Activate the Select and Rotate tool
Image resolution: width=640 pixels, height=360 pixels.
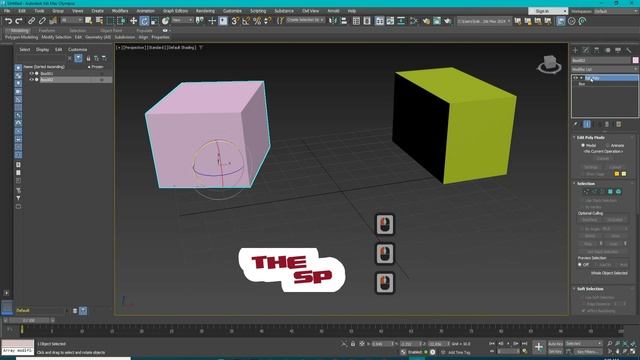[x=144, y=21]
